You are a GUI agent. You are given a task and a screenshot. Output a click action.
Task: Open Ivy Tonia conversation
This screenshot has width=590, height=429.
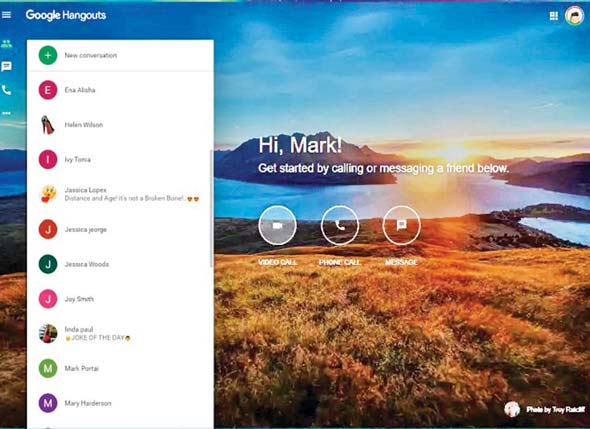[120, 159]
